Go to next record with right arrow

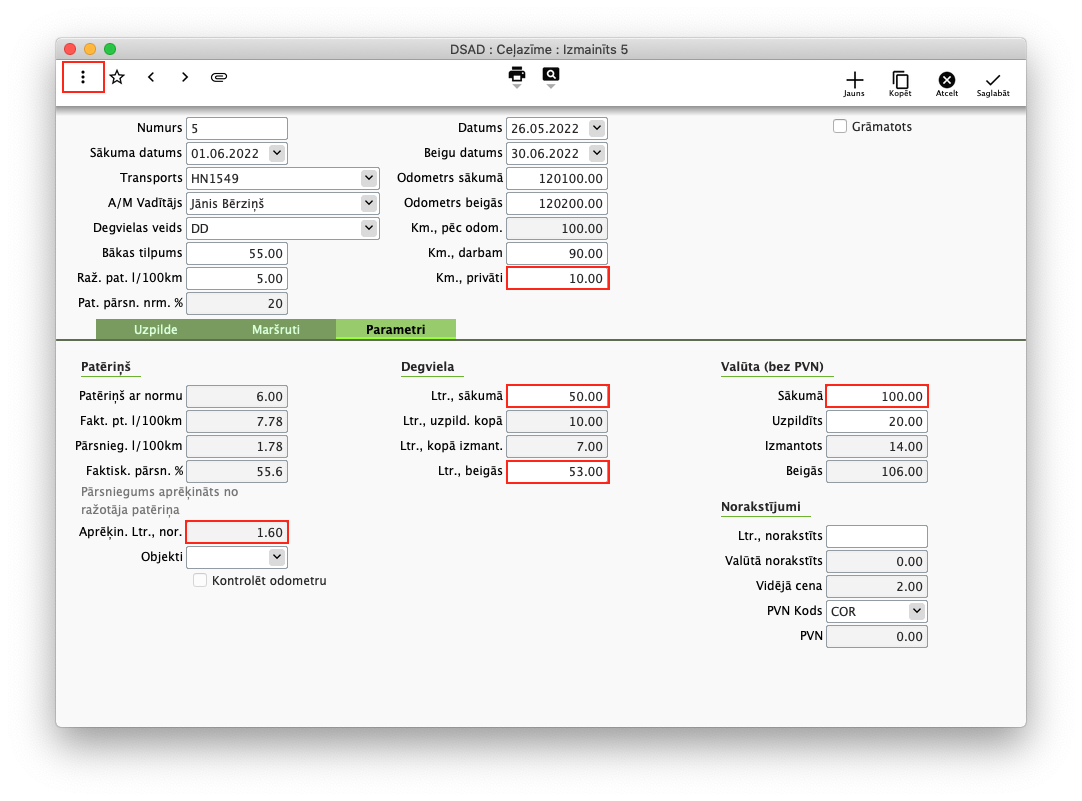(x=185, y=77)
